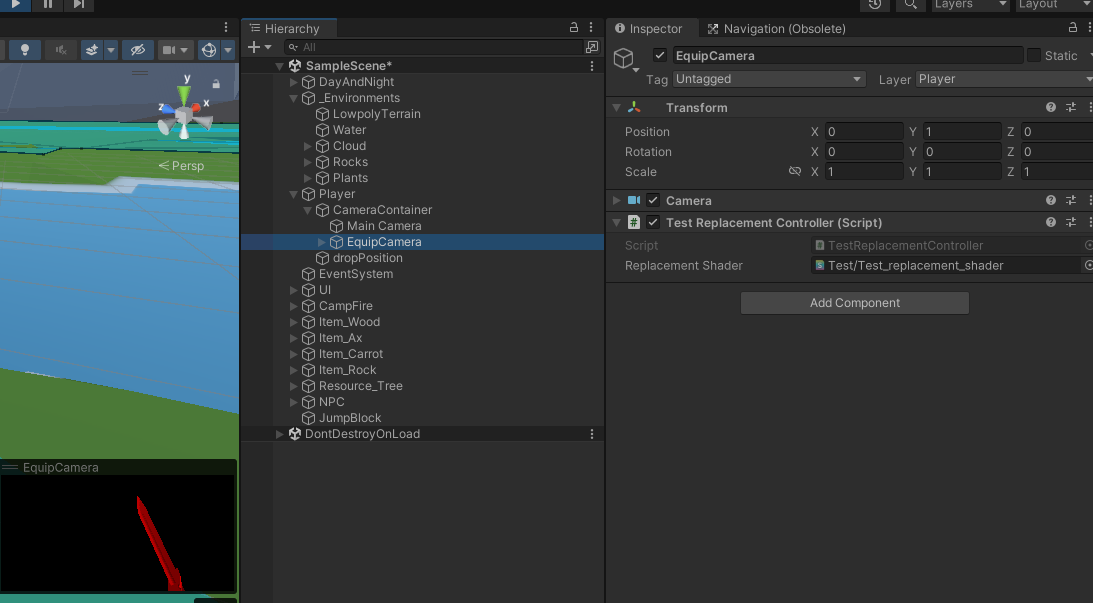Toggle hidden objects visibility eye icon
1093x603 pixels.
click(x=137, y=49)
